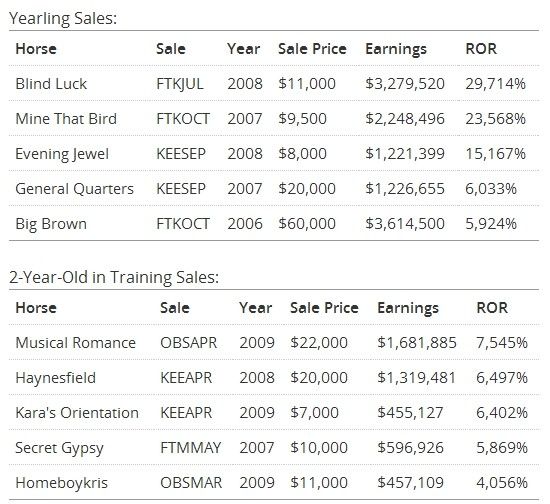
Task: Select the Secret Gypsy entry
Action: [59, 448]
